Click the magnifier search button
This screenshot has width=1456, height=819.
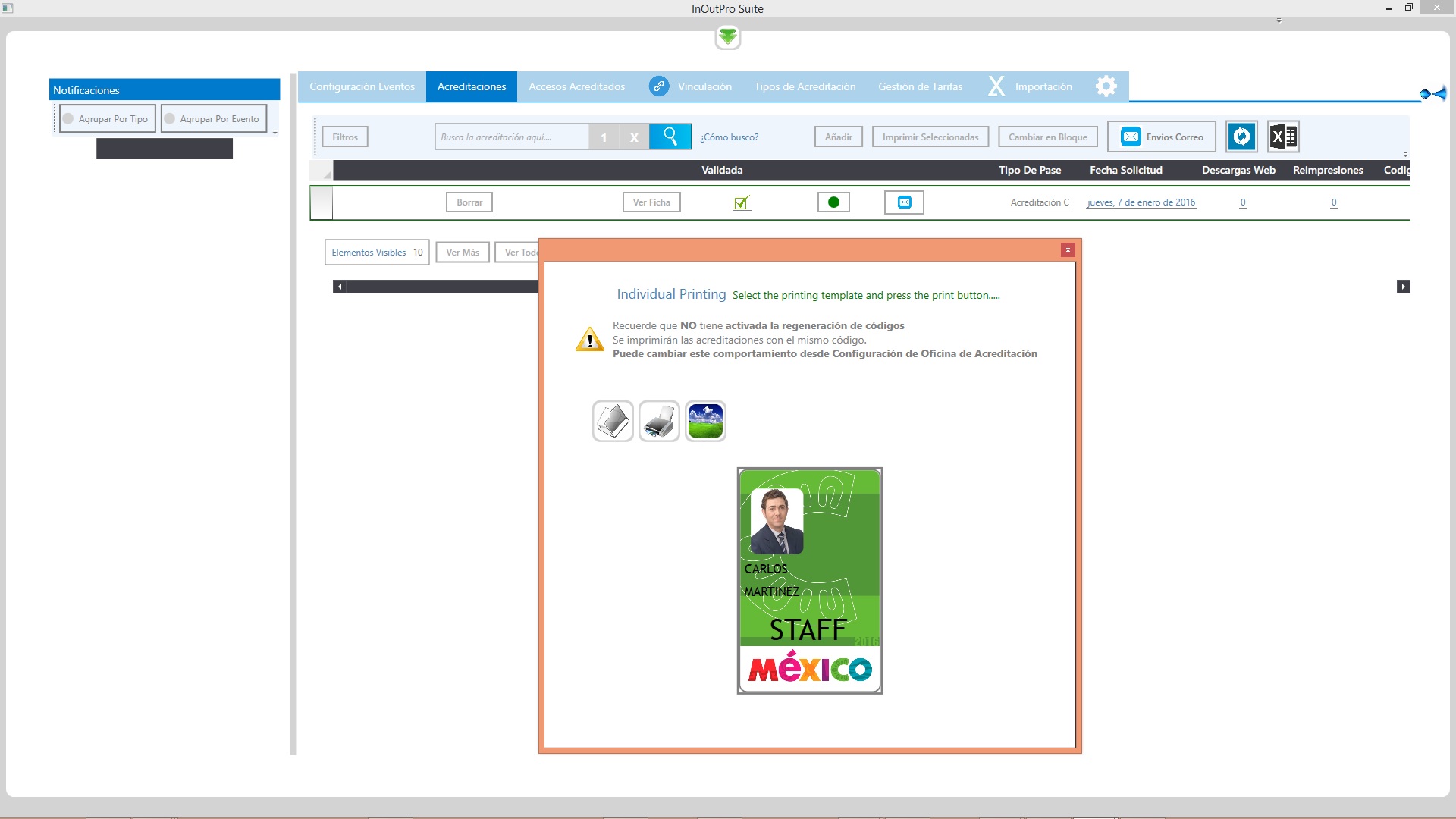coord(670,136)
